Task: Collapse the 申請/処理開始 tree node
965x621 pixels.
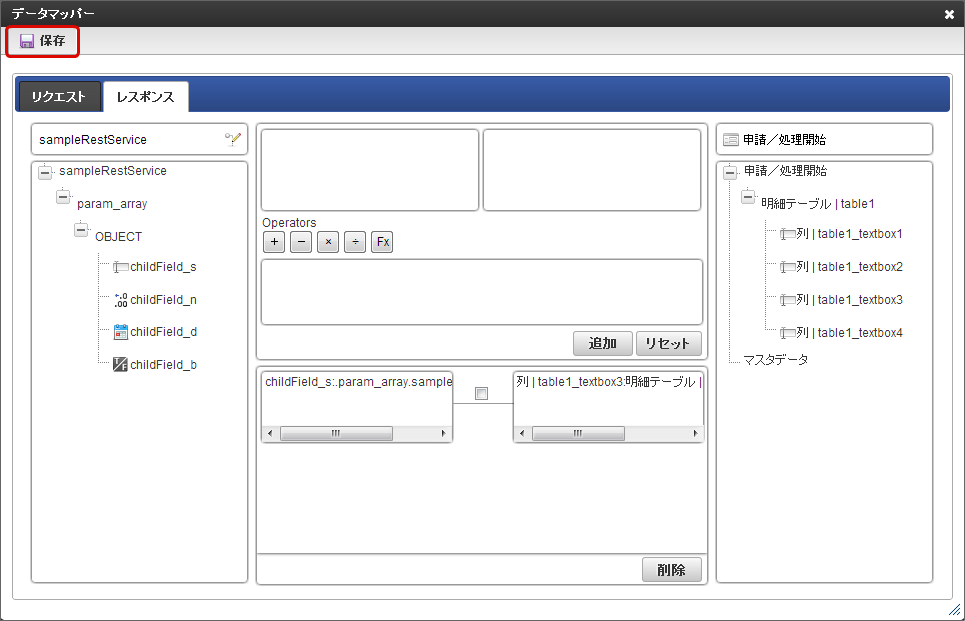Action: (730, 172)
